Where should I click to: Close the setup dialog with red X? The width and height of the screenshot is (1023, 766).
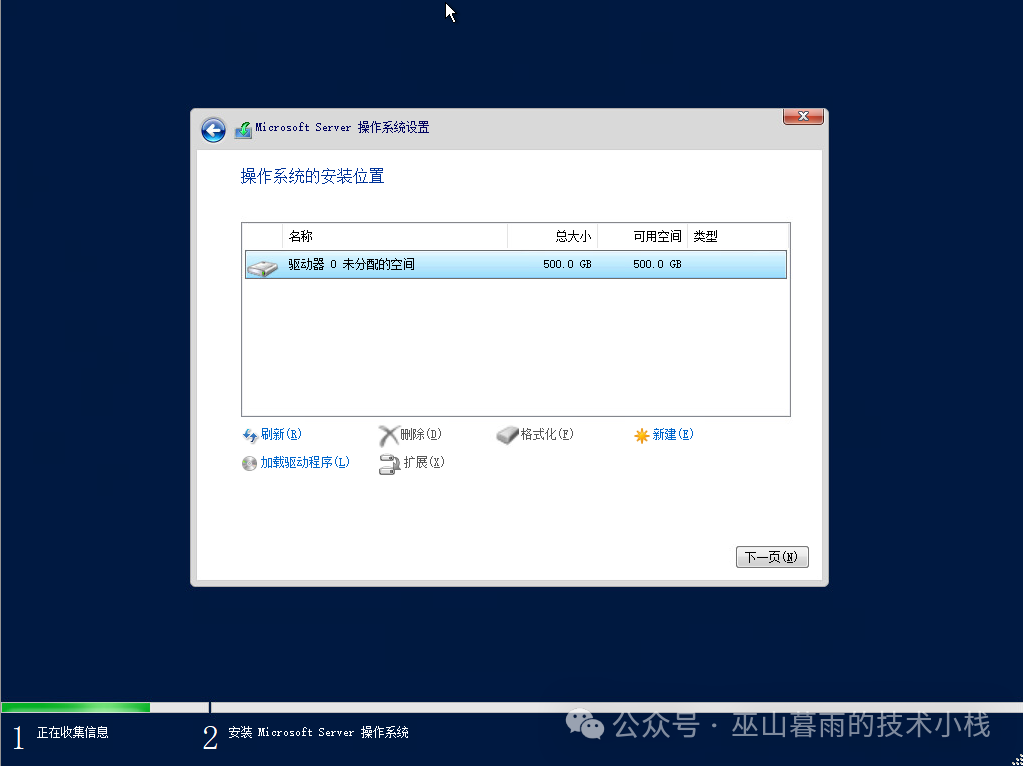pos(803,117)
